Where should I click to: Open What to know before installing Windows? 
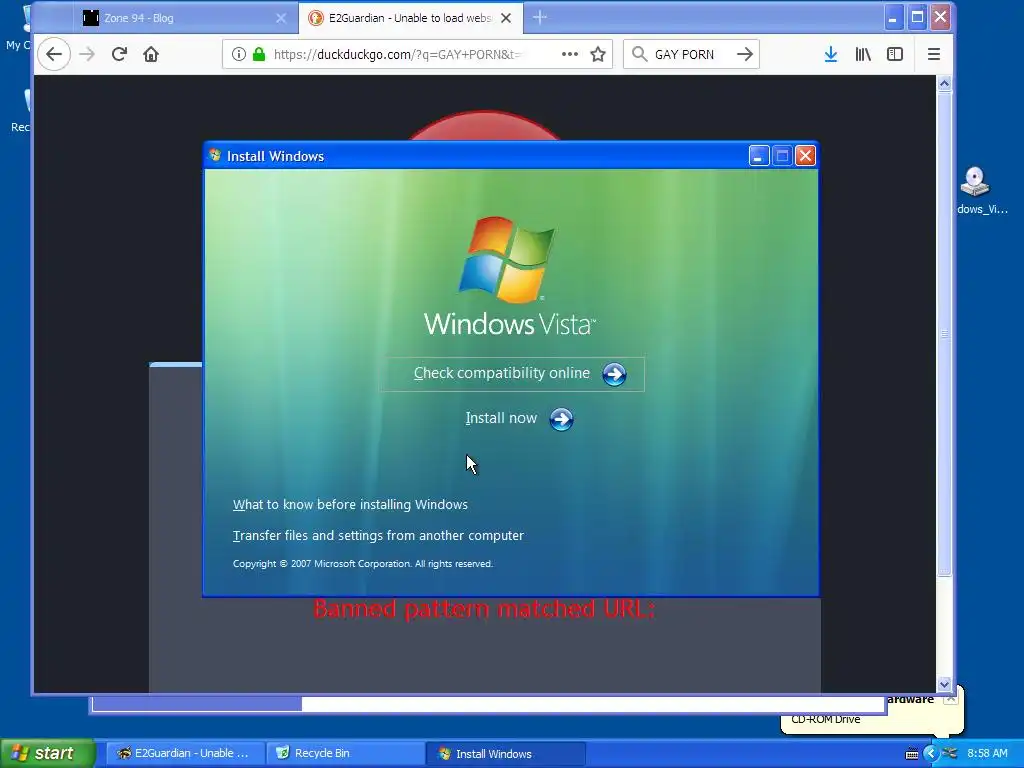point(350,505)
